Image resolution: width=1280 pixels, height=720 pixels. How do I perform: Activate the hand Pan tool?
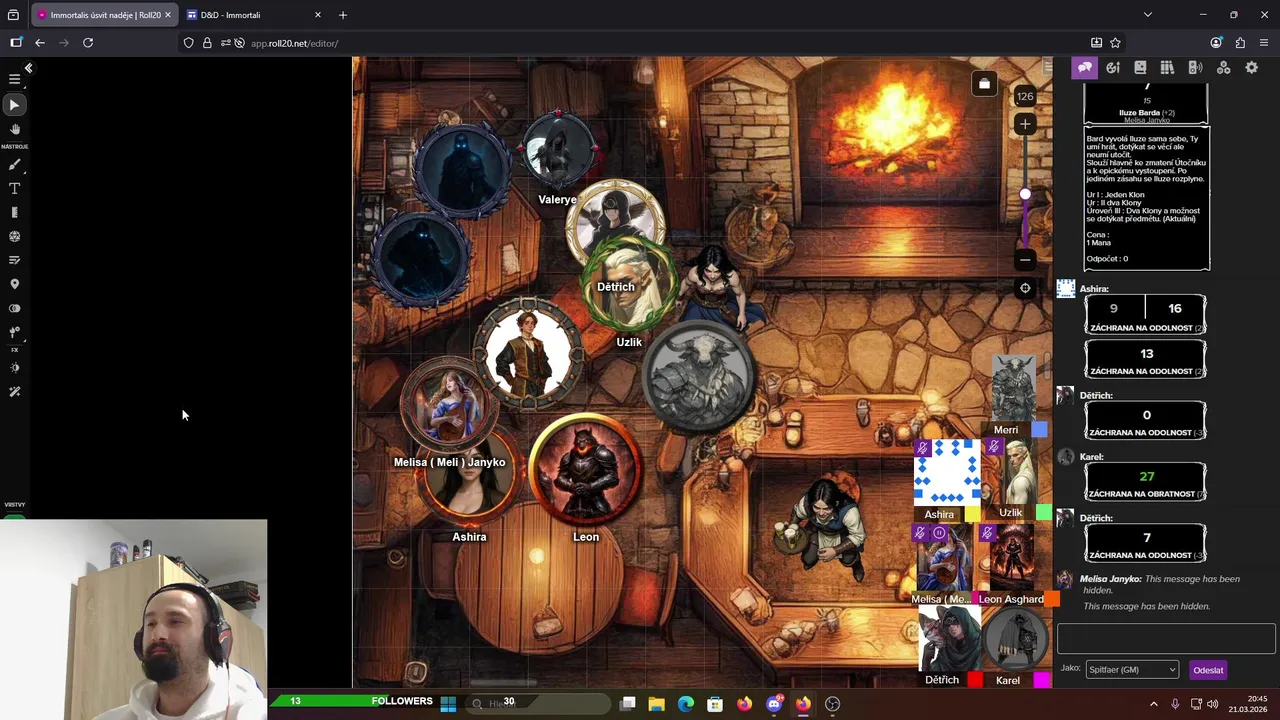14,129
